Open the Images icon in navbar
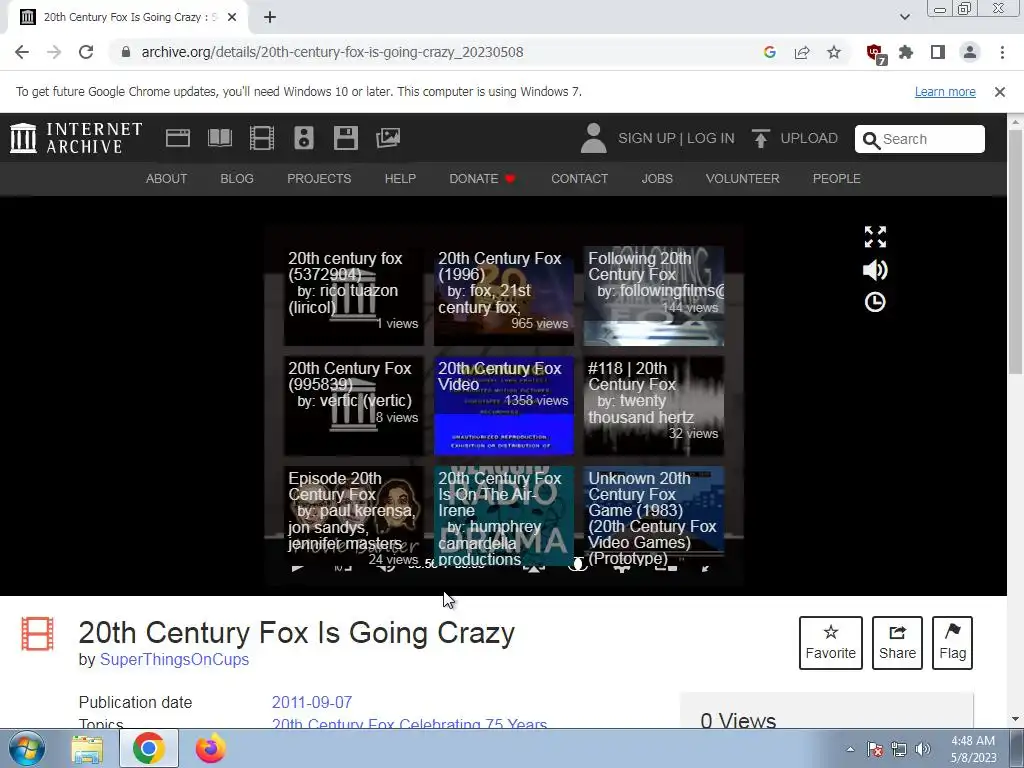 [388, 138]
